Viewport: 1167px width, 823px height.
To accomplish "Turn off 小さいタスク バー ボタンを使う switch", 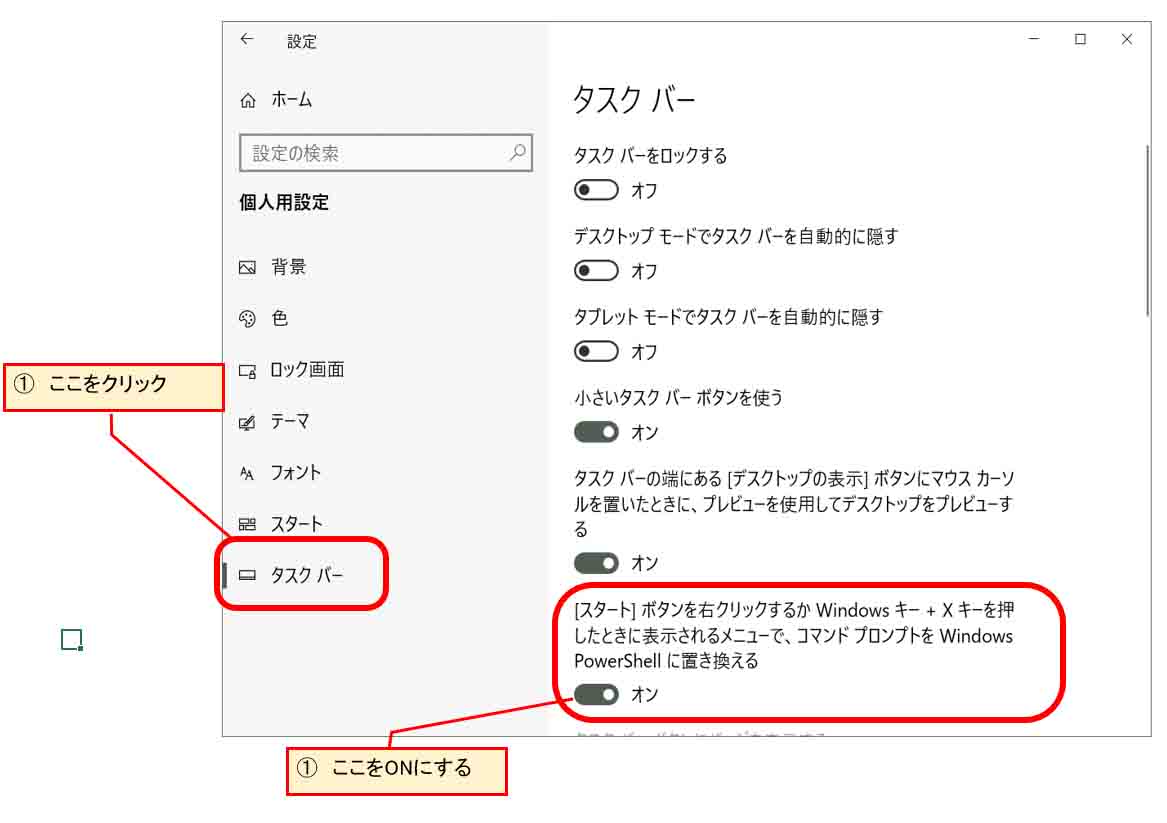I will pyautogui.click(x=596, y=432).
